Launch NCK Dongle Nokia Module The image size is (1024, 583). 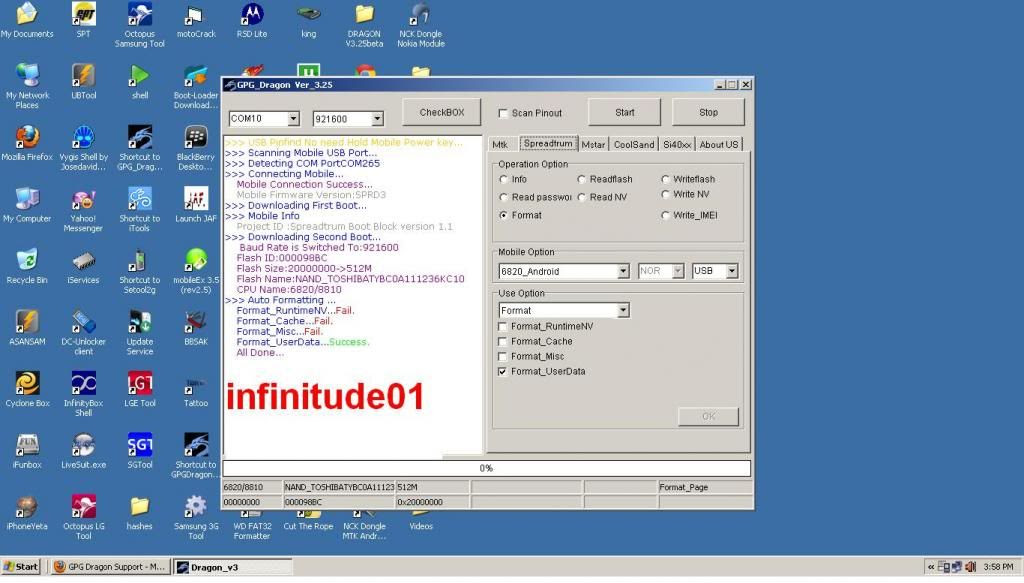pyautogui.click(x=421, y=25)
